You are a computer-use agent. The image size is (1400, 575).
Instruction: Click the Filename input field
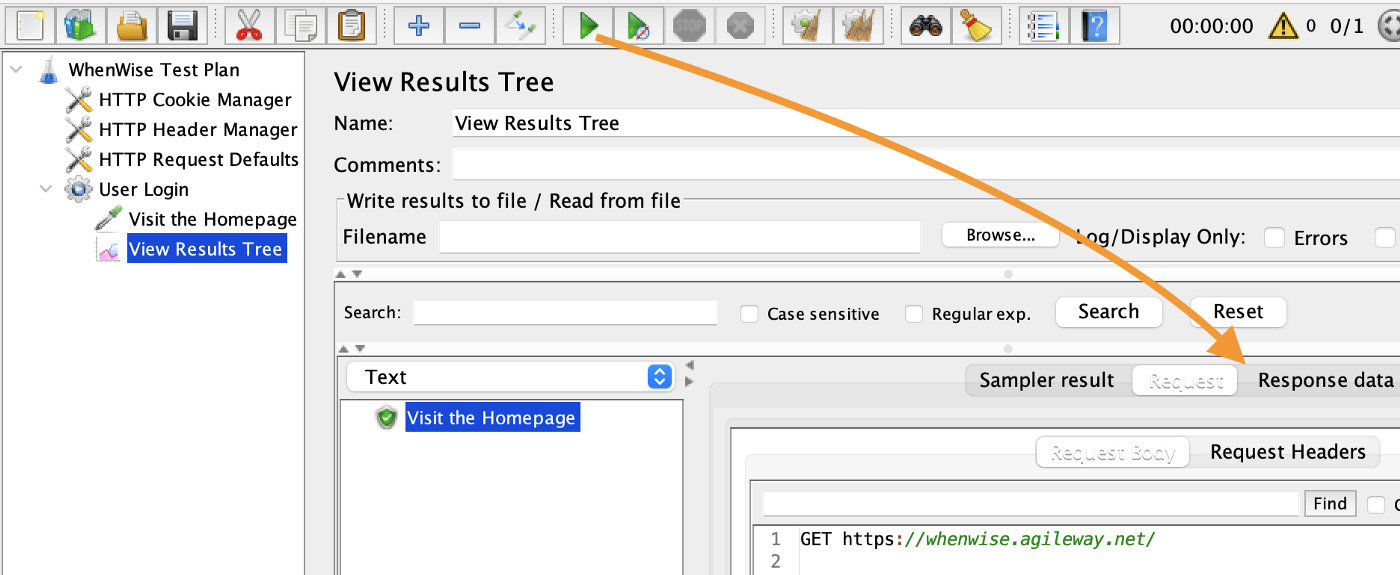pos(679,237)
